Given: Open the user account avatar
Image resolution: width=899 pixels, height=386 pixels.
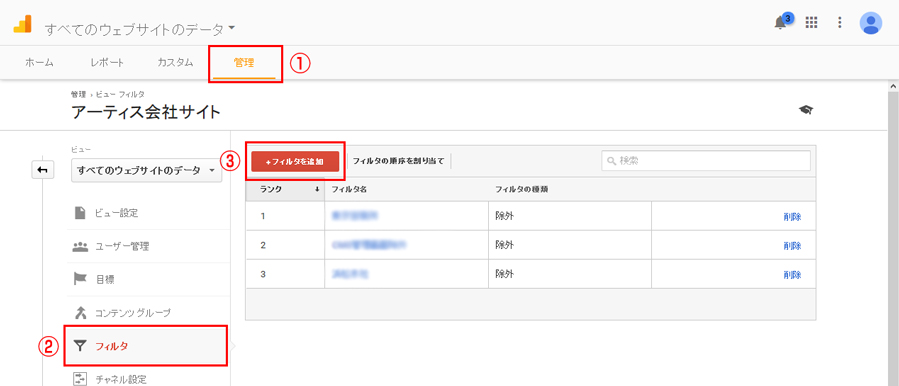Looking at the screenshot, I should [870, 23].
